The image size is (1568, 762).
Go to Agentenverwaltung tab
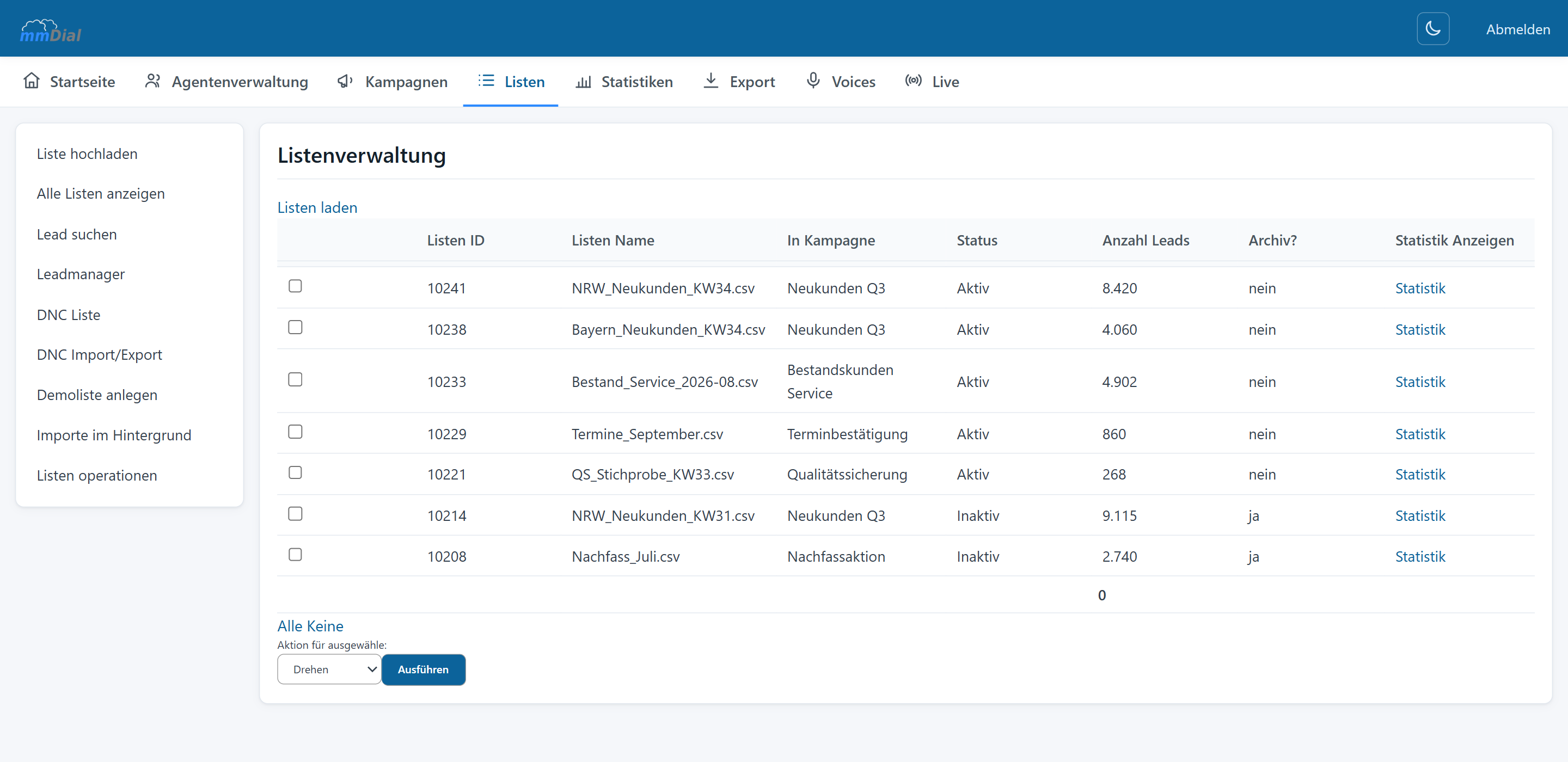click(x=226, y=82)
